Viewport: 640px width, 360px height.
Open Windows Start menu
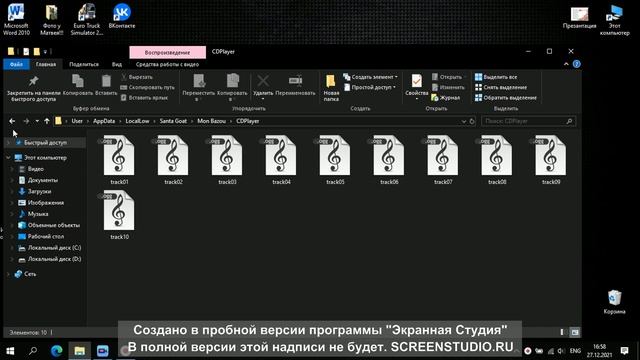point(10,351)
